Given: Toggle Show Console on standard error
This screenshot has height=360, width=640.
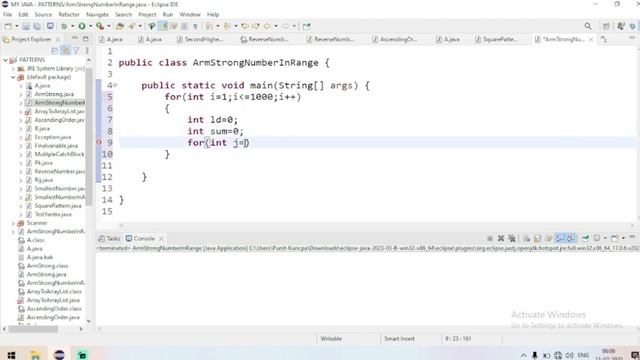Looking at the screenshot, I should (x=571, y=238).
